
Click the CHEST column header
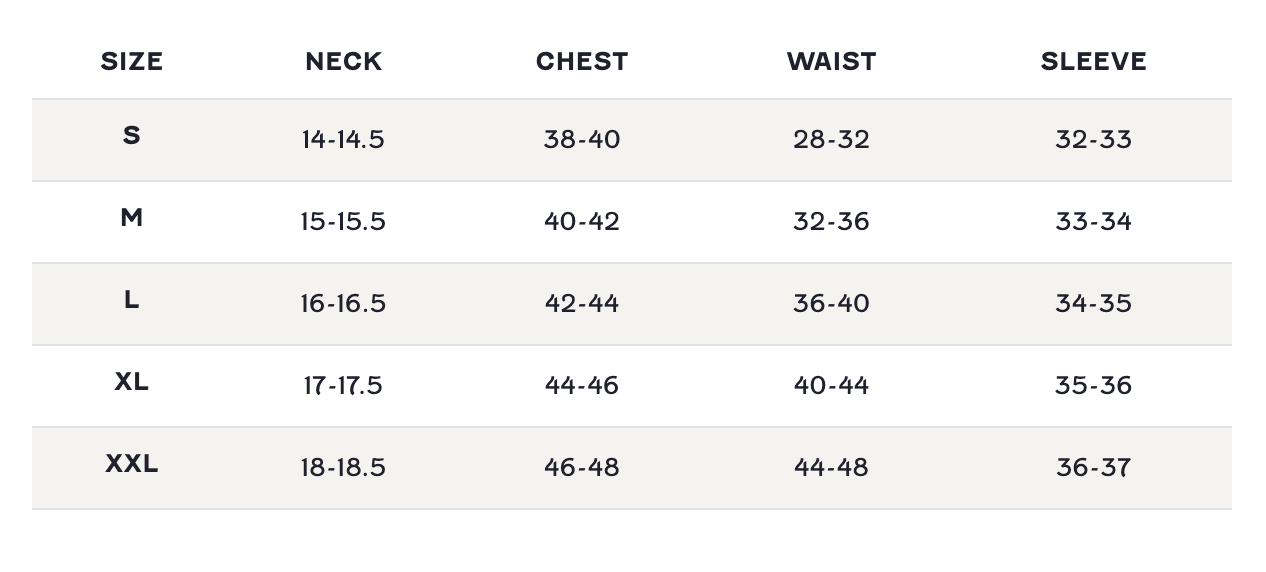click(582, 62)
